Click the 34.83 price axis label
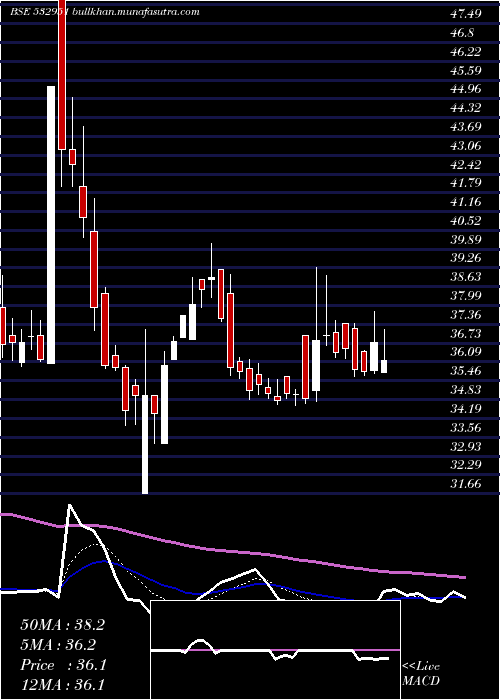This screenshot has height=700, width=500. tap(466, 390)
